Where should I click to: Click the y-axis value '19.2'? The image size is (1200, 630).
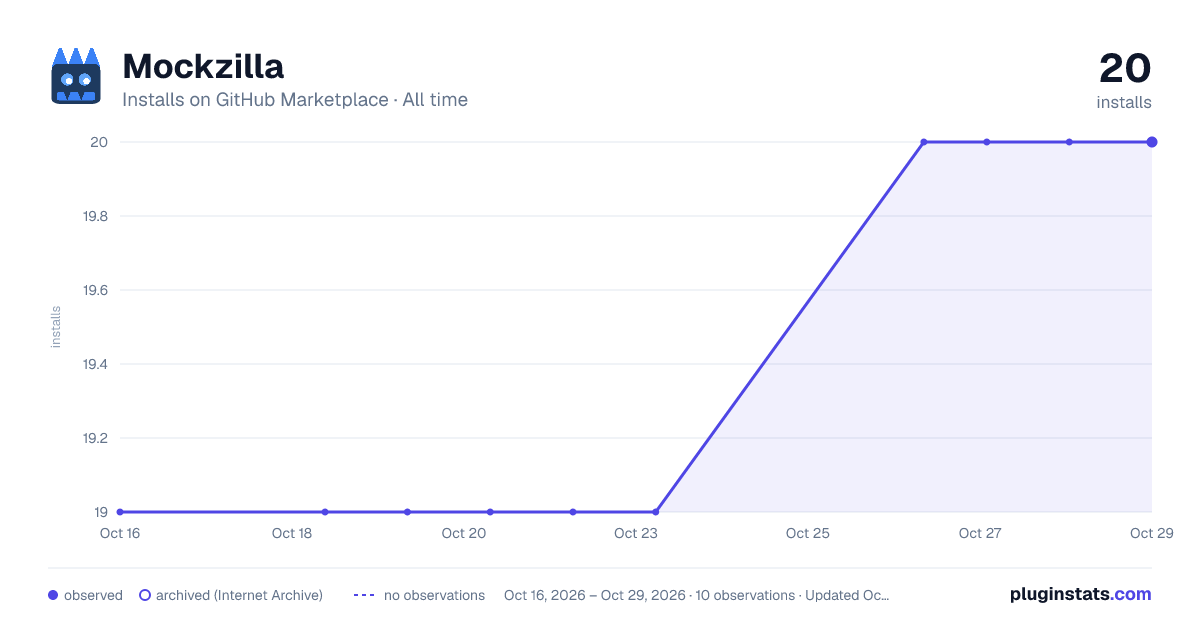pyautogui.click(x=95, y=438)
